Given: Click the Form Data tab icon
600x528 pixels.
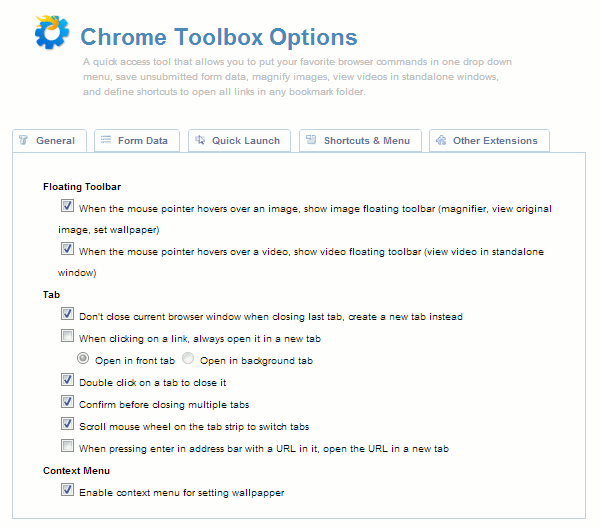Looking at the screenshot, I should pyautogui.click(x=105, y=141).
